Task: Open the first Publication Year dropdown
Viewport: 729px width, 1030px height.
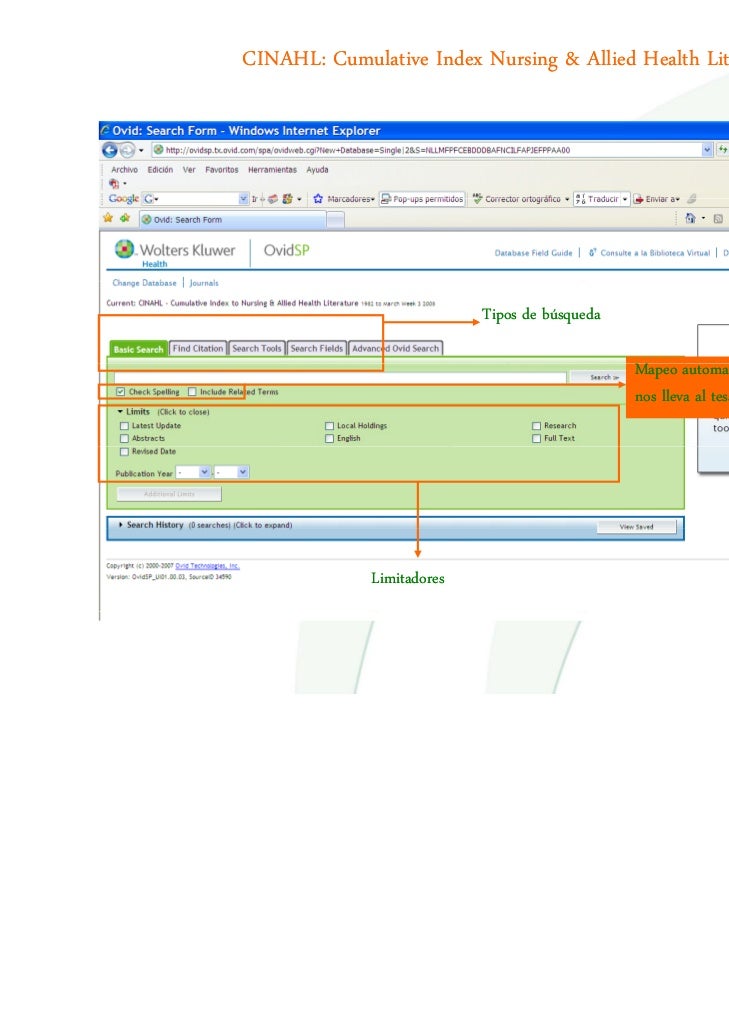Action: 193,472
